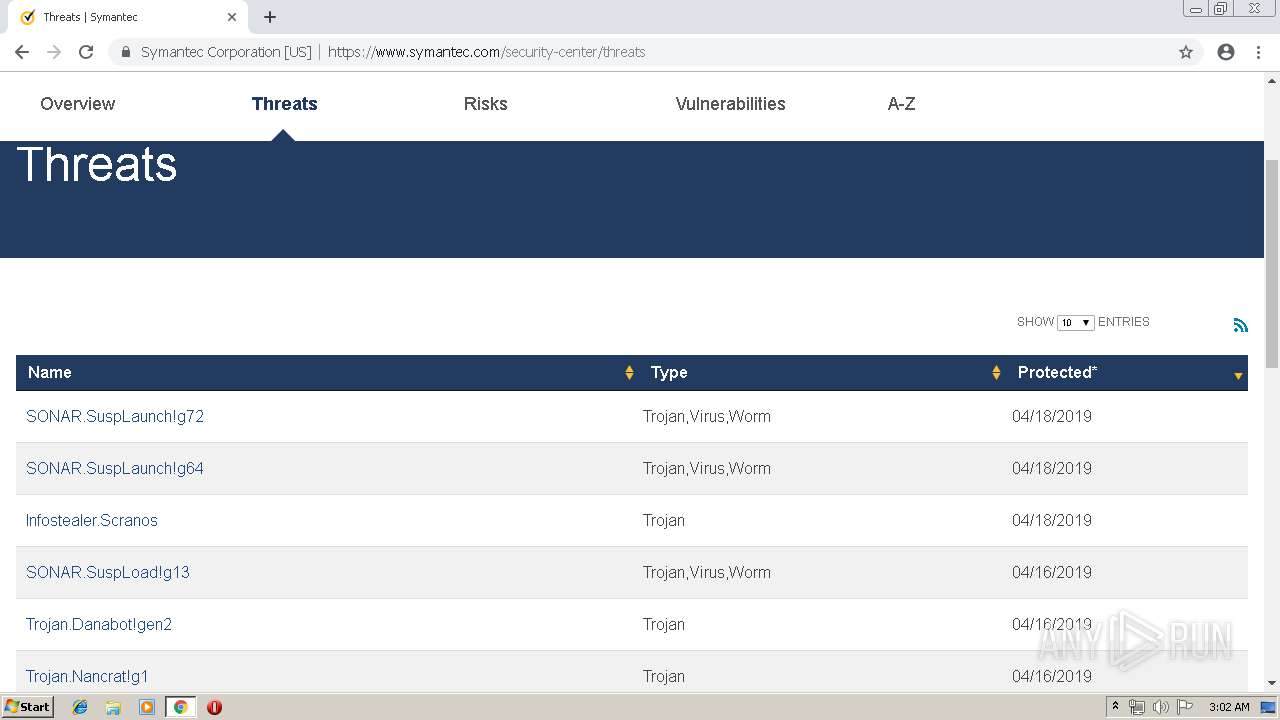Click the scrollbar down arrow

pos(1272,683)
